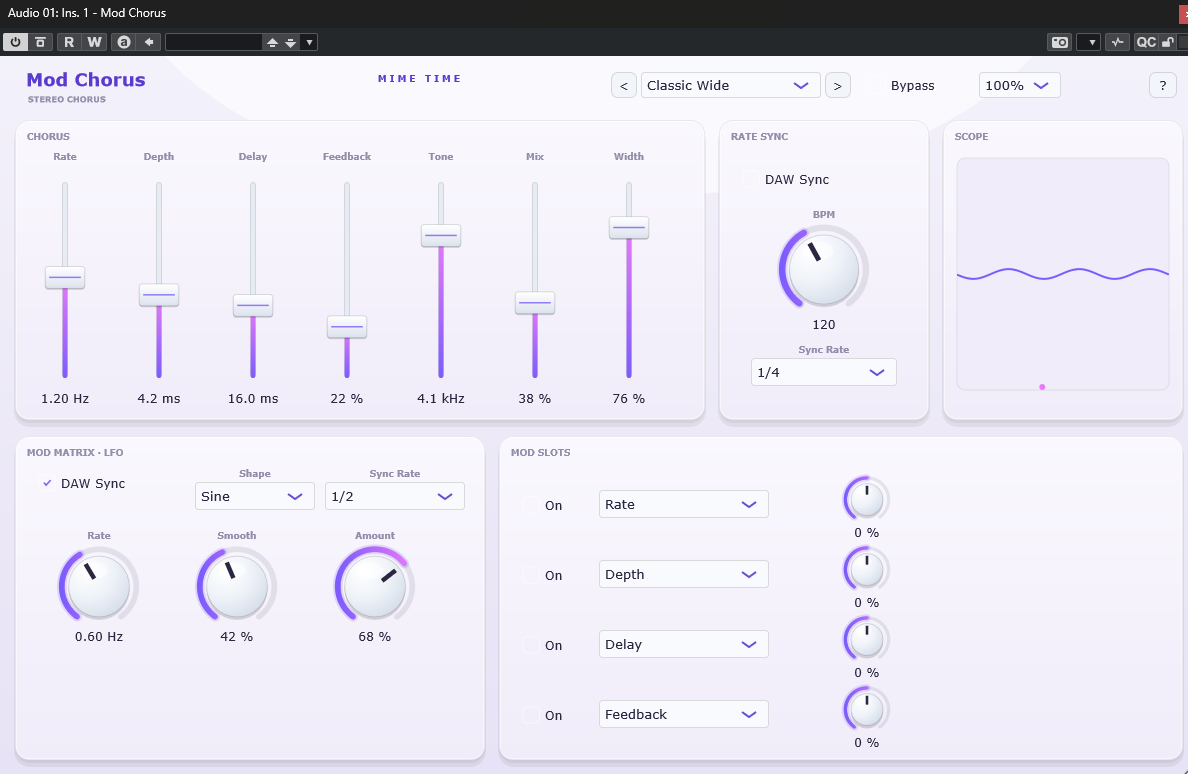Viewport: 1188px width, 774px height.
Task: Click the BPM knob
Action: point(824,269)
